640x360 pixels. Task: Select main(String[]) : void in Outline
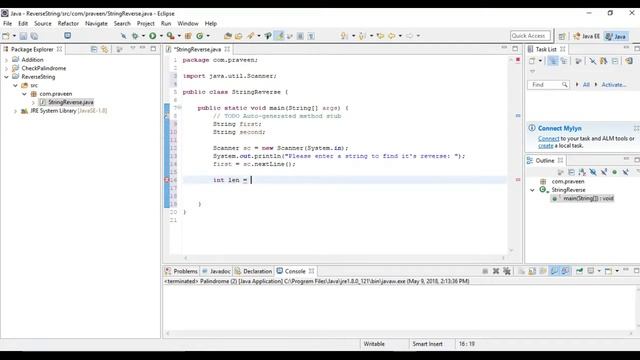point(588,198)
